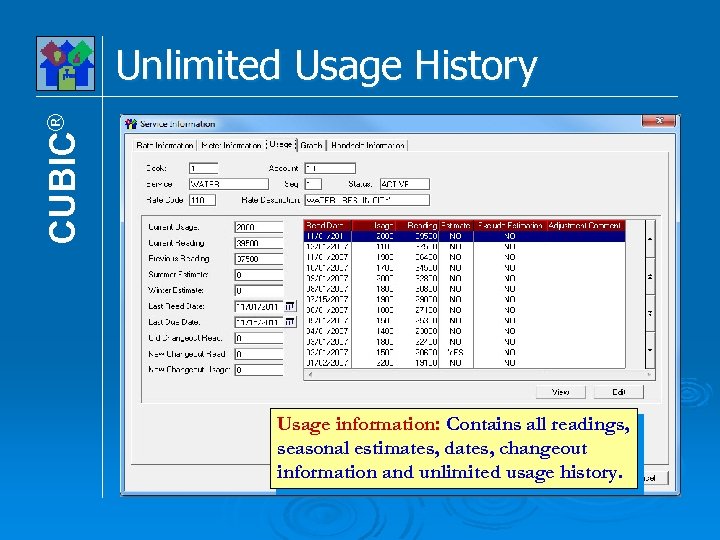Click the Usage column header
The width and height of the screenshot is (720, 540).
373,225
